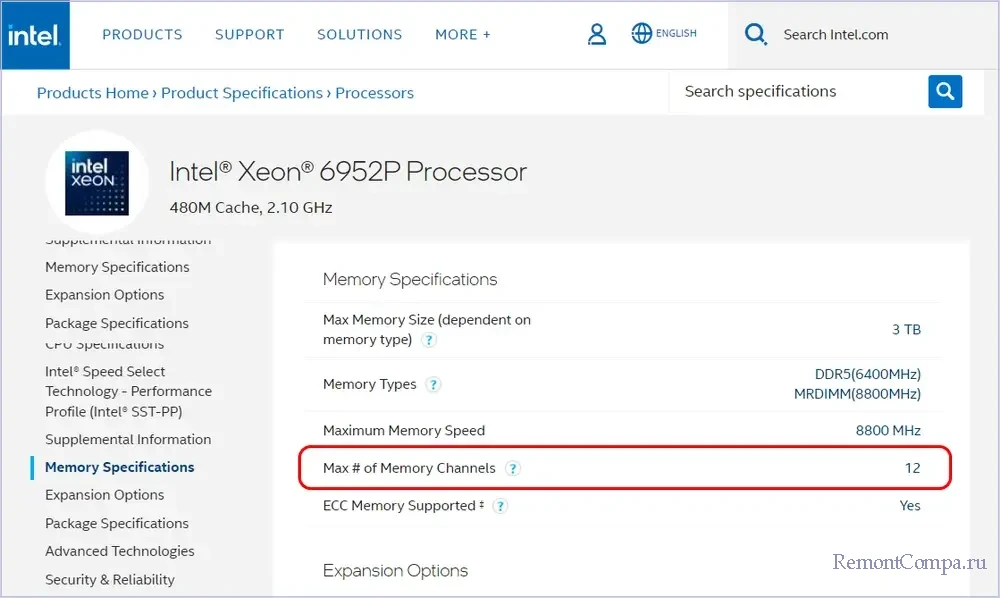Image resolution: width=1000 pixels, height=598 pixels.
Task: Click the Intel Xeon processor badge
Action: pos(97,182)
